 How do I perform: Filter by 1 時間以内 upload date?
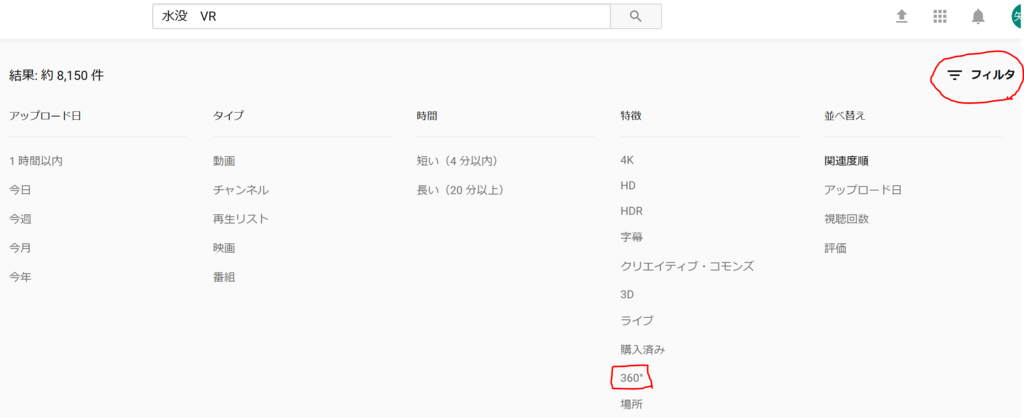click(36, 161)
